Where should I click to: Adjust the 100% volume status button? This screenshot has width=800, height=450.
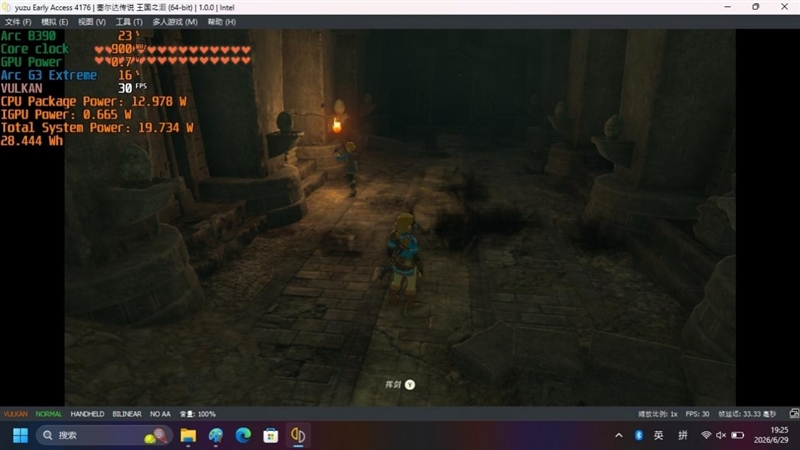click(x=198, y=414)
